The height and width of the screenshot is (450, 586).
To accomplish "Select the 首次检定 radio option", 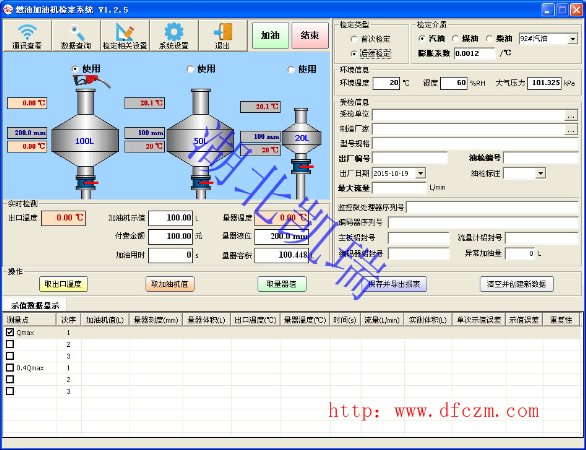I will coord(354,39).
